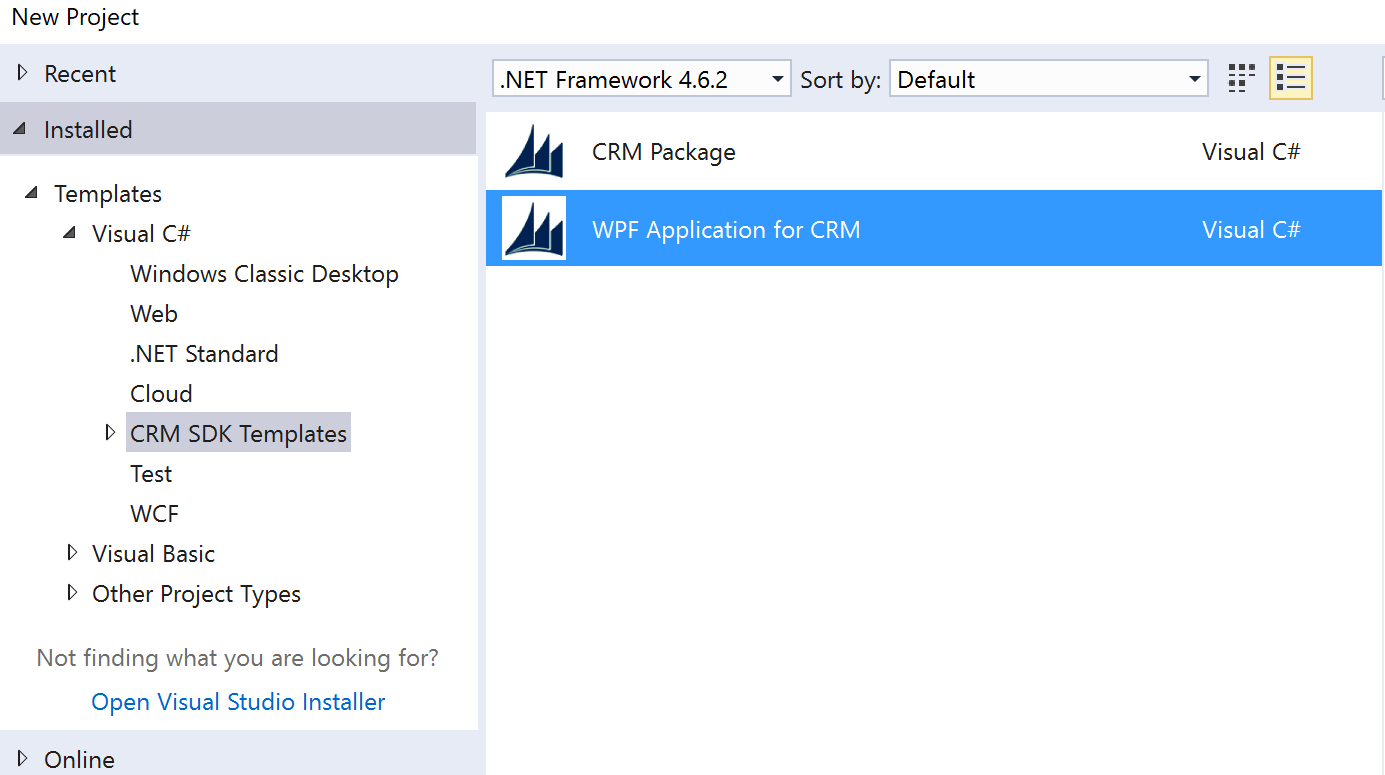Select the Cloud template category
This screenshot has height=775, width=1385.
[x=161, y=394]
